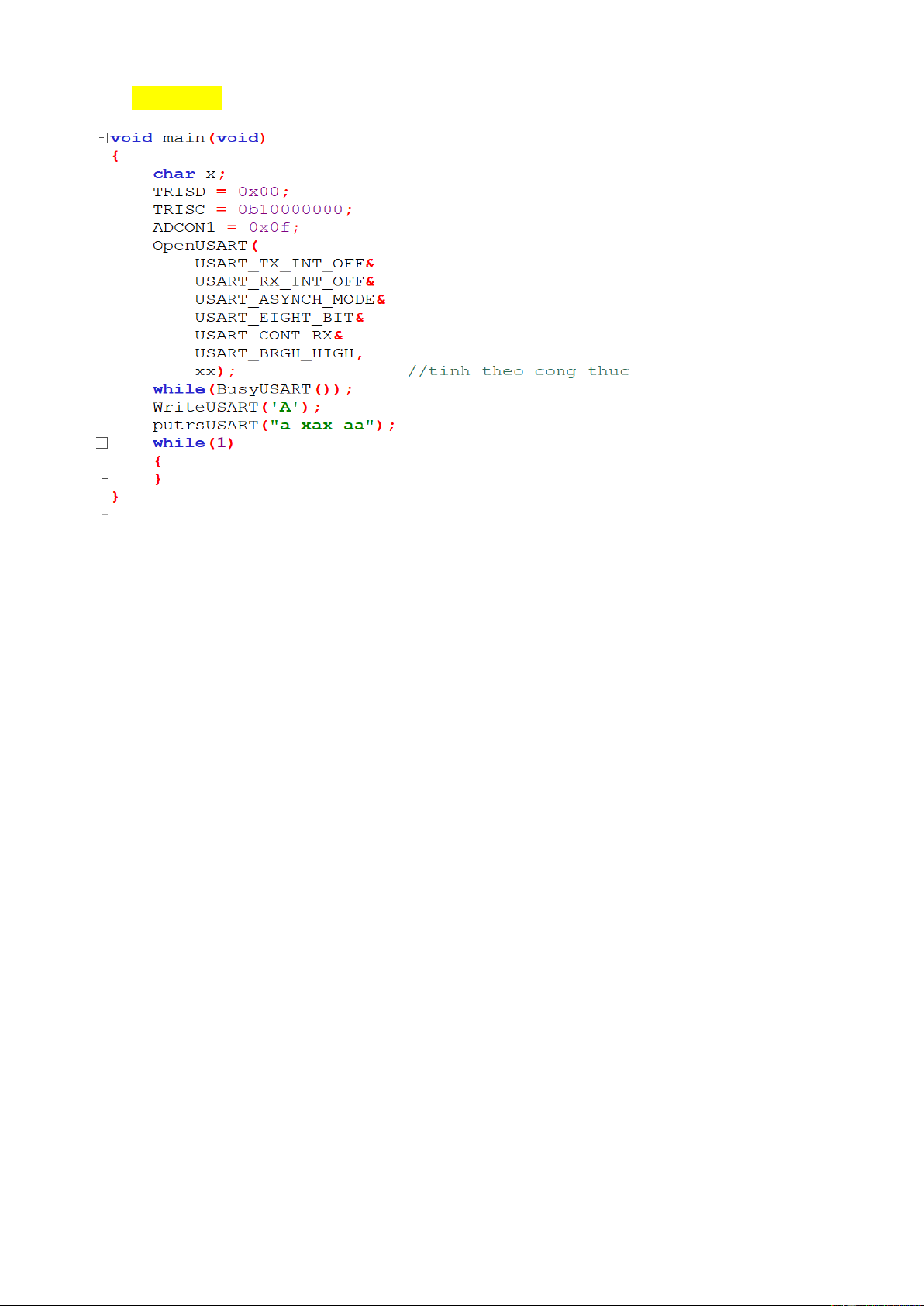Click the USART_ASYNCH_MODE parameter

pos(284,299)
